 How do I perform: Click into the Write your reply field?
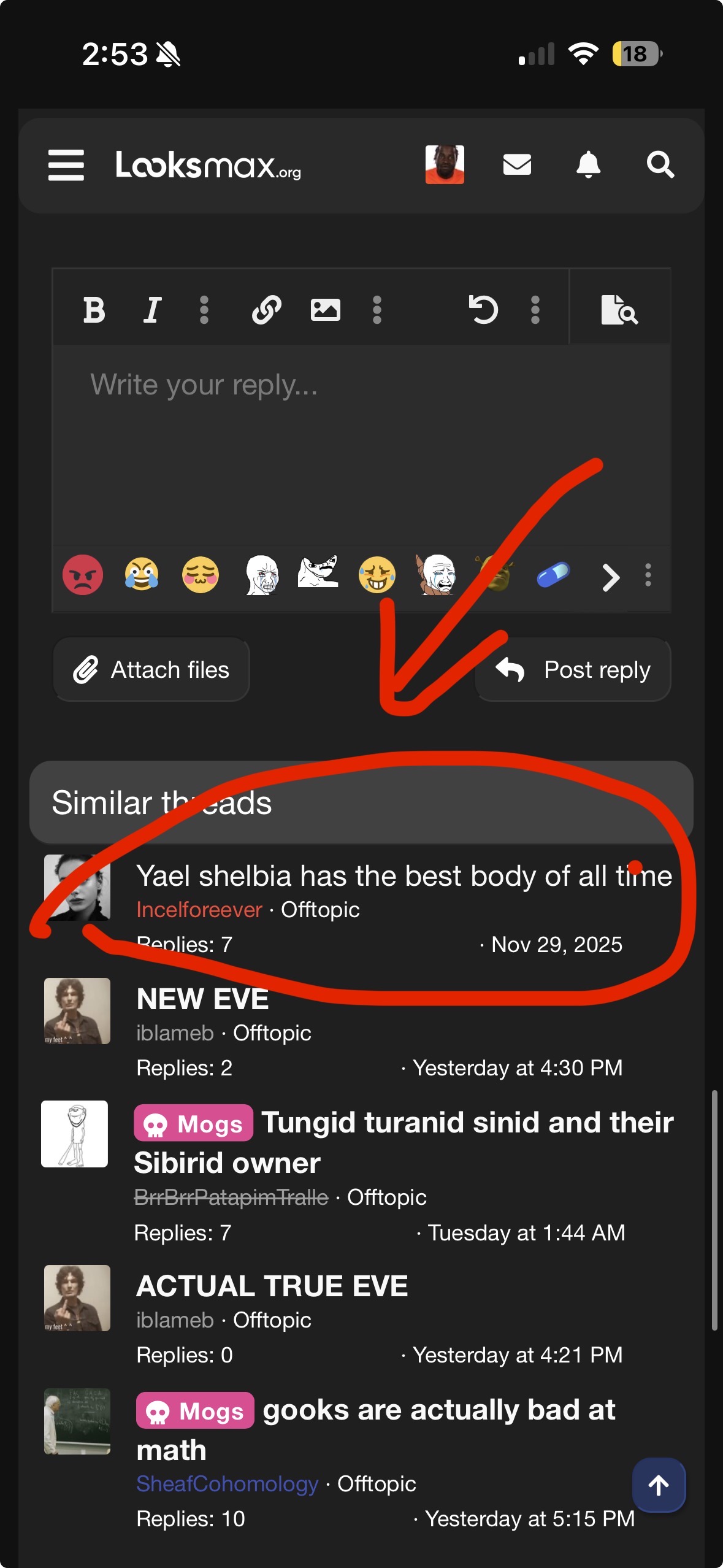coord(362,444)
